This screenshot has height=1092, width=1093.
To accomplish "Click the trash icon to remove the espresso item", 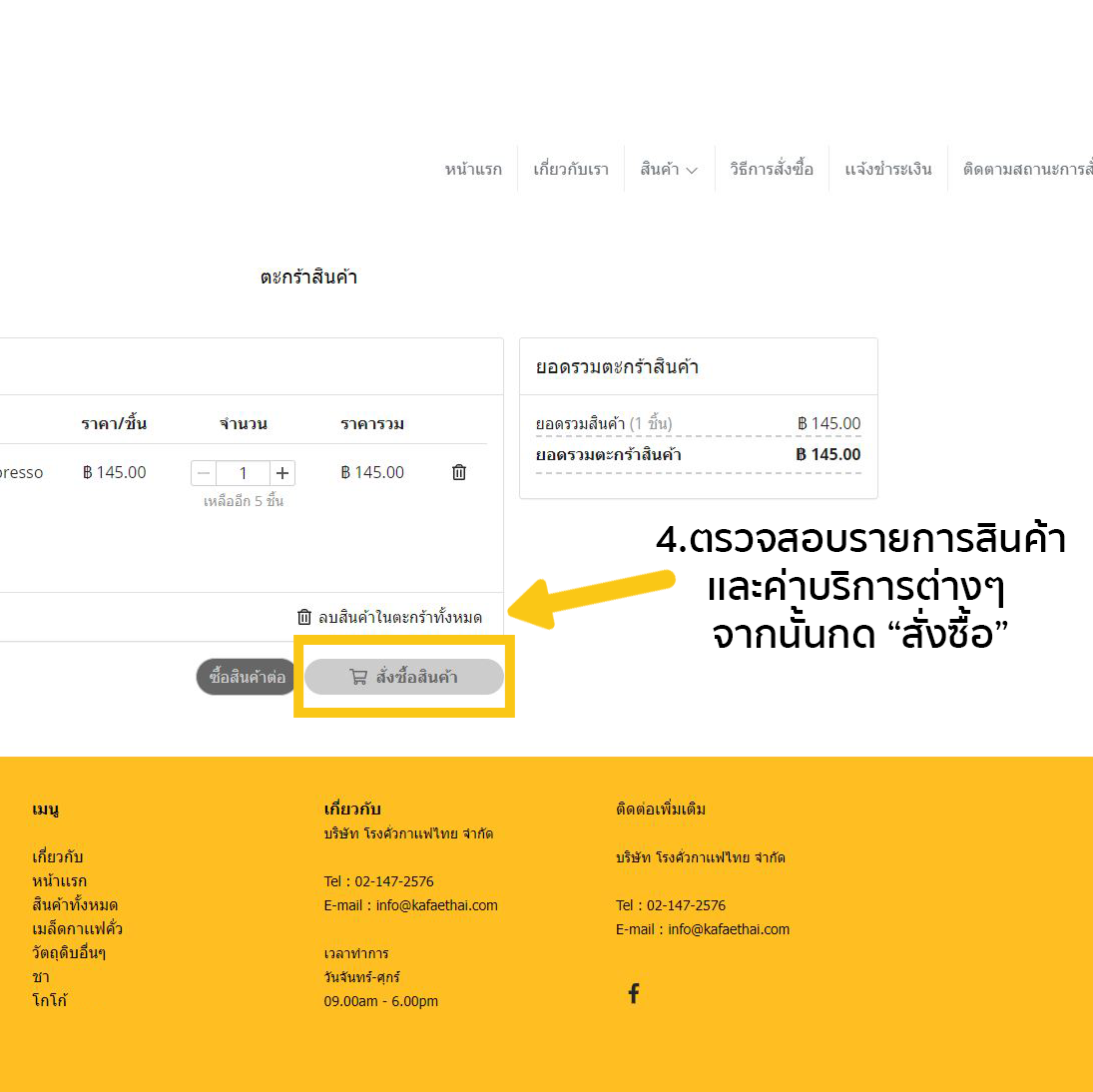I will (459, 473).
